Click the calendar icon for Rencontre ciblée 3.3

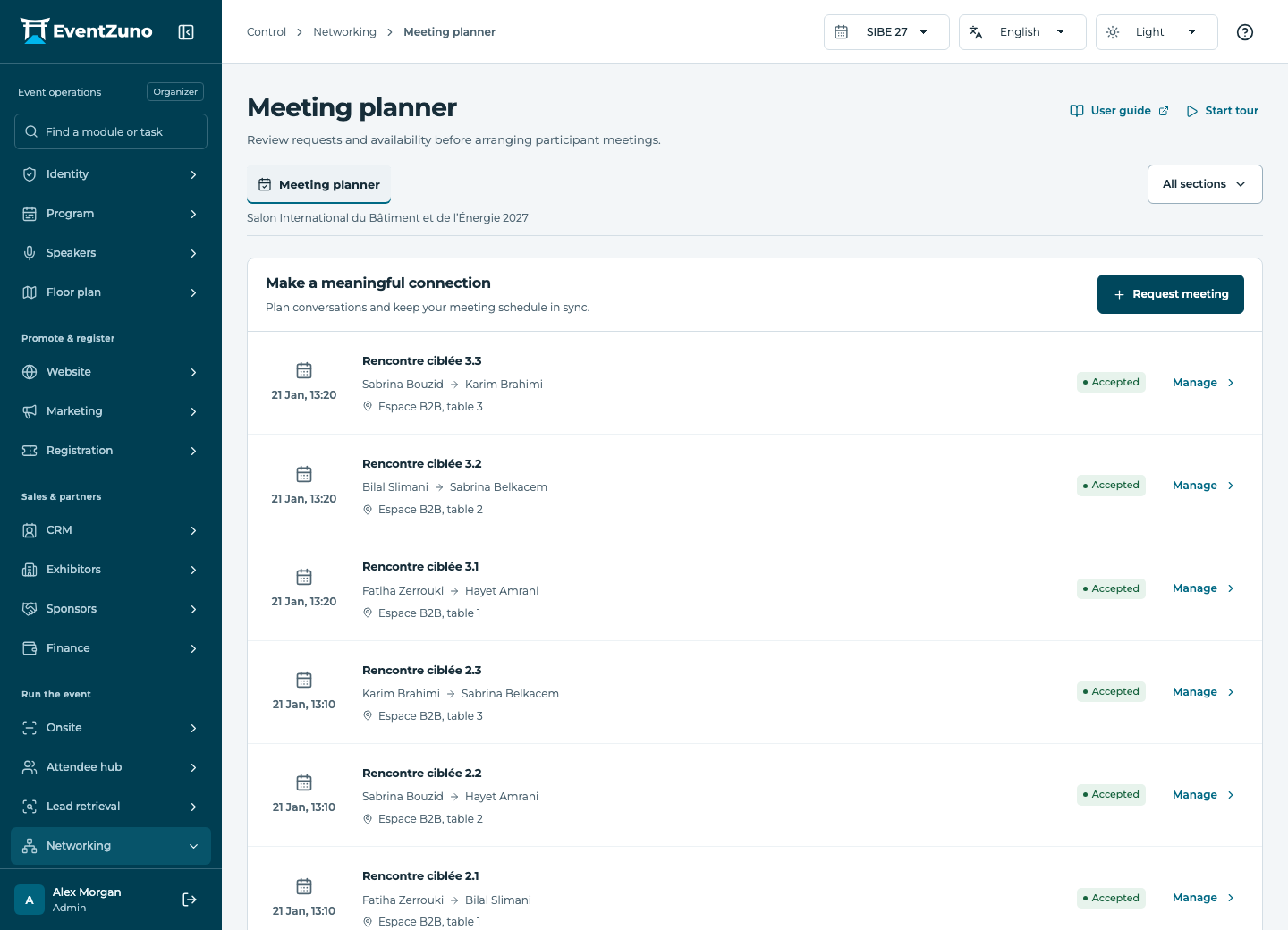coord(304,370)
